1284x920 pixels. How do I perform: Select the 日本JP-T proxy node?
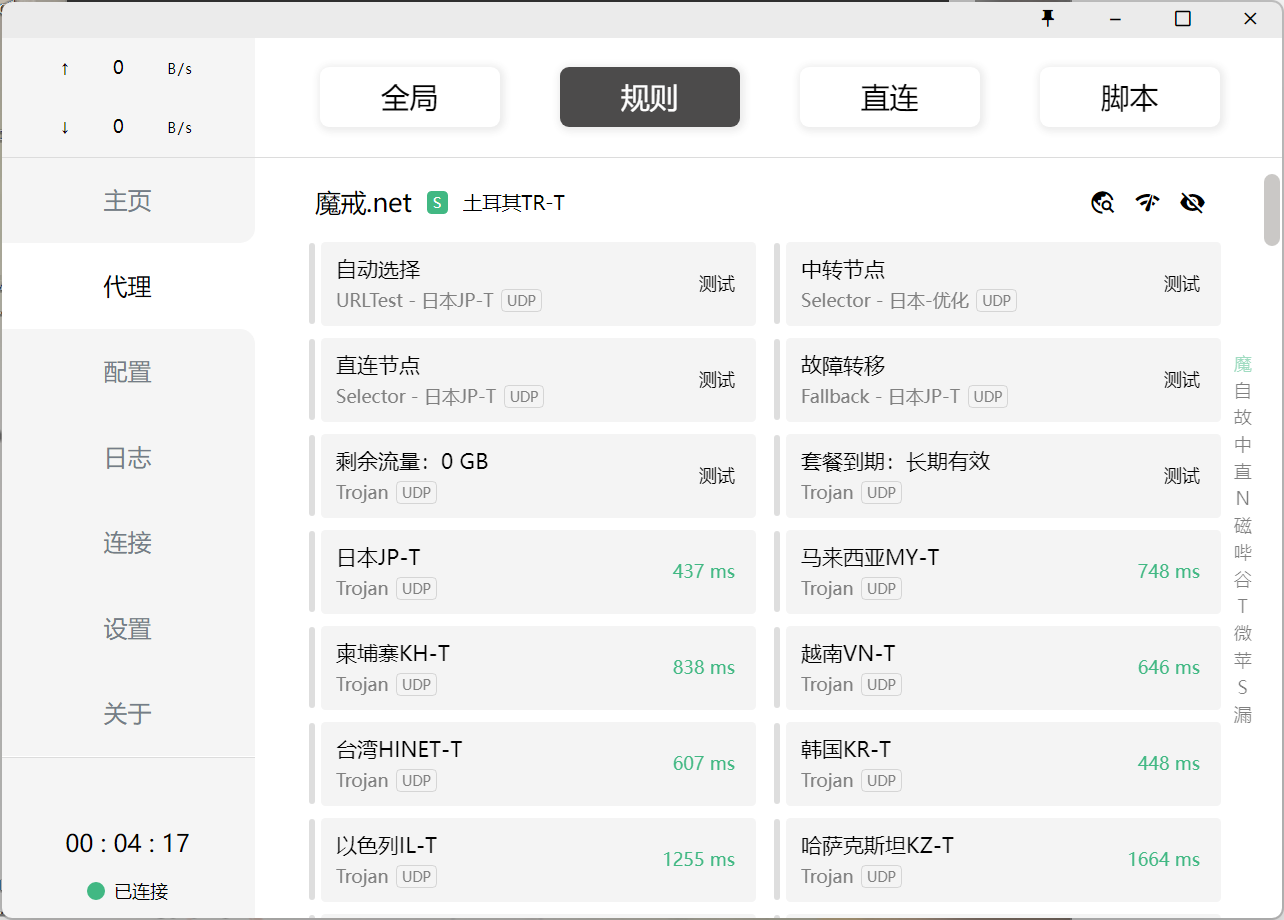click(x=538, y=572)
